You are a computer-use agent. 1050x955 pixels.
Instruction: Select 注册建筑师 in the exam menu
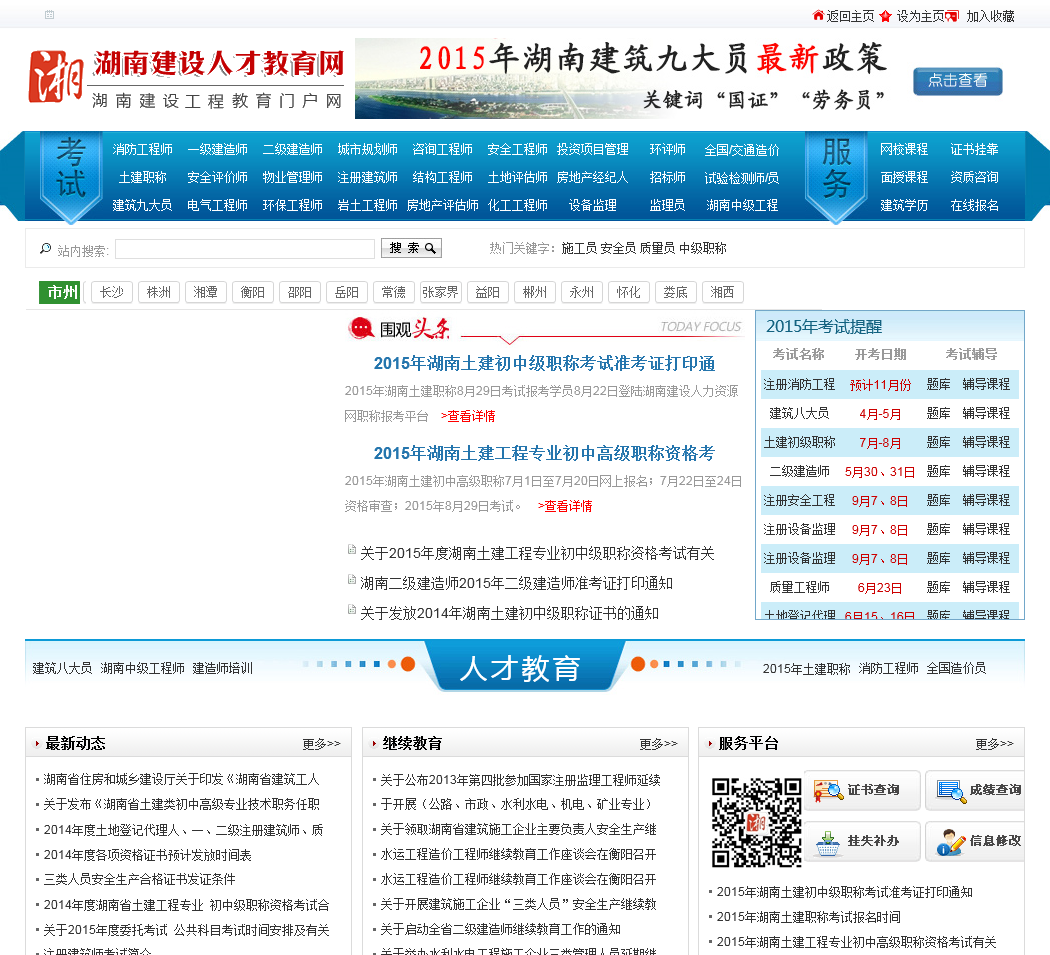367,177
